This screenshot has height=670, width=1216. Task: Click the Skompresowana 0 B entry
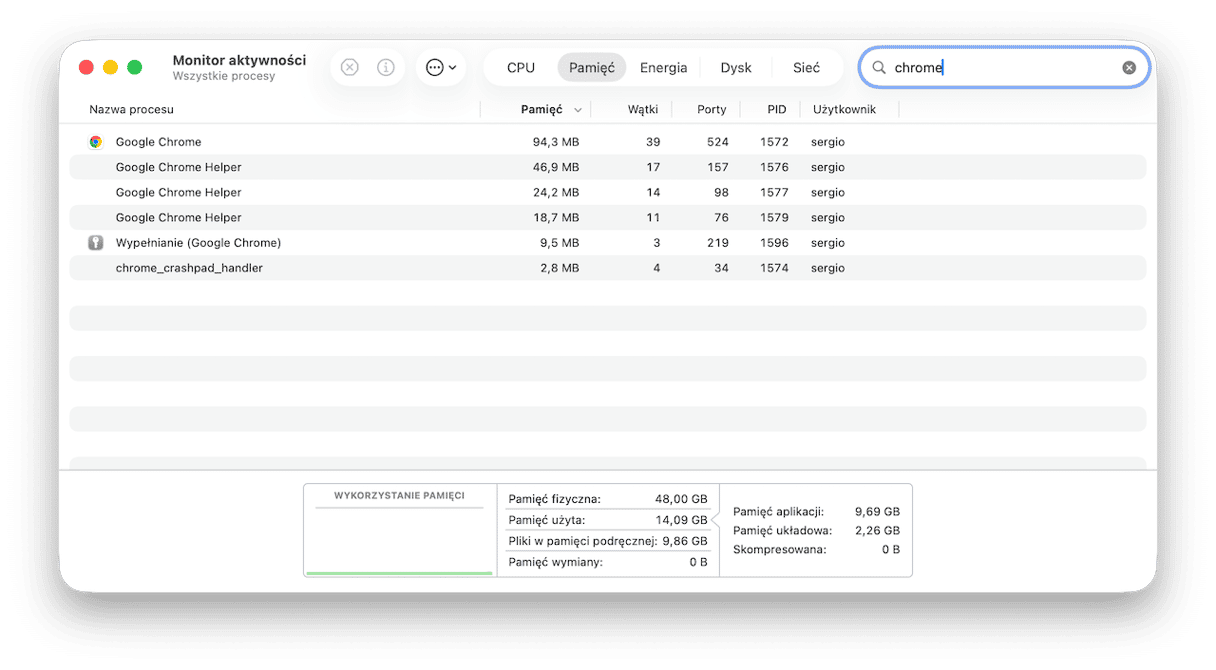coord(816,550)
